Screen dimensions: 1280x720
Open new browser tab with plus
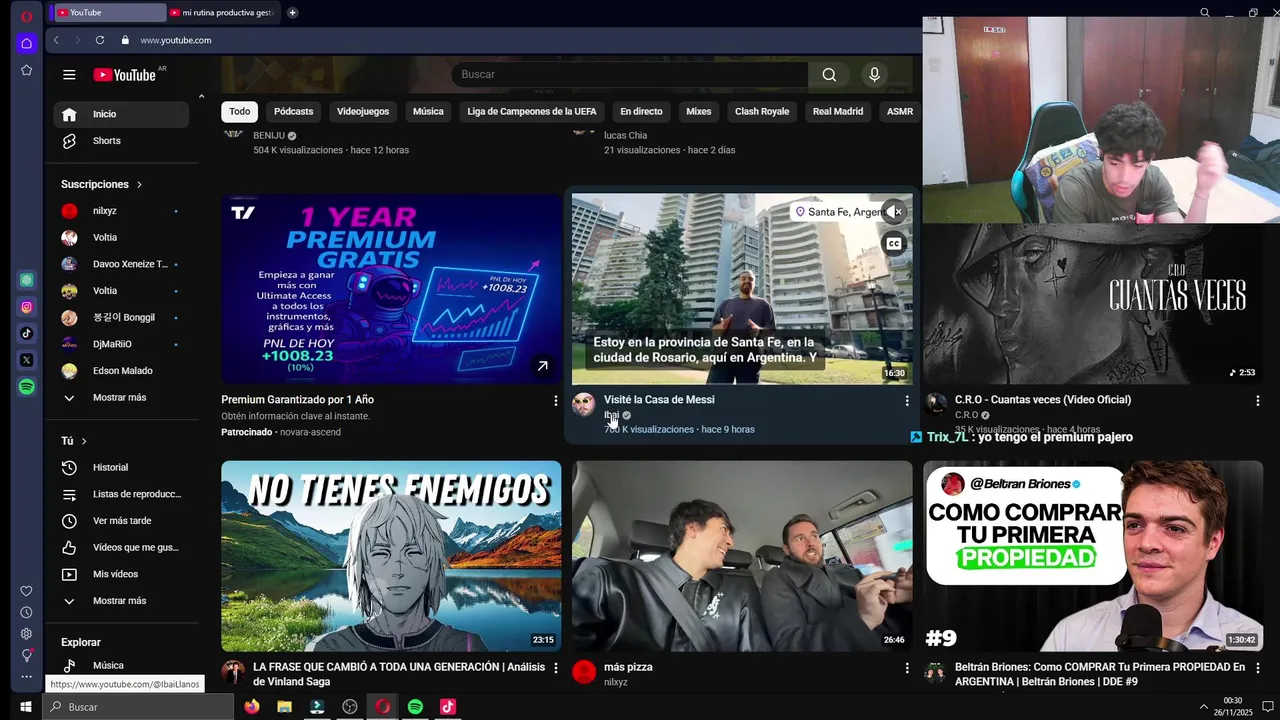point(292,13)
